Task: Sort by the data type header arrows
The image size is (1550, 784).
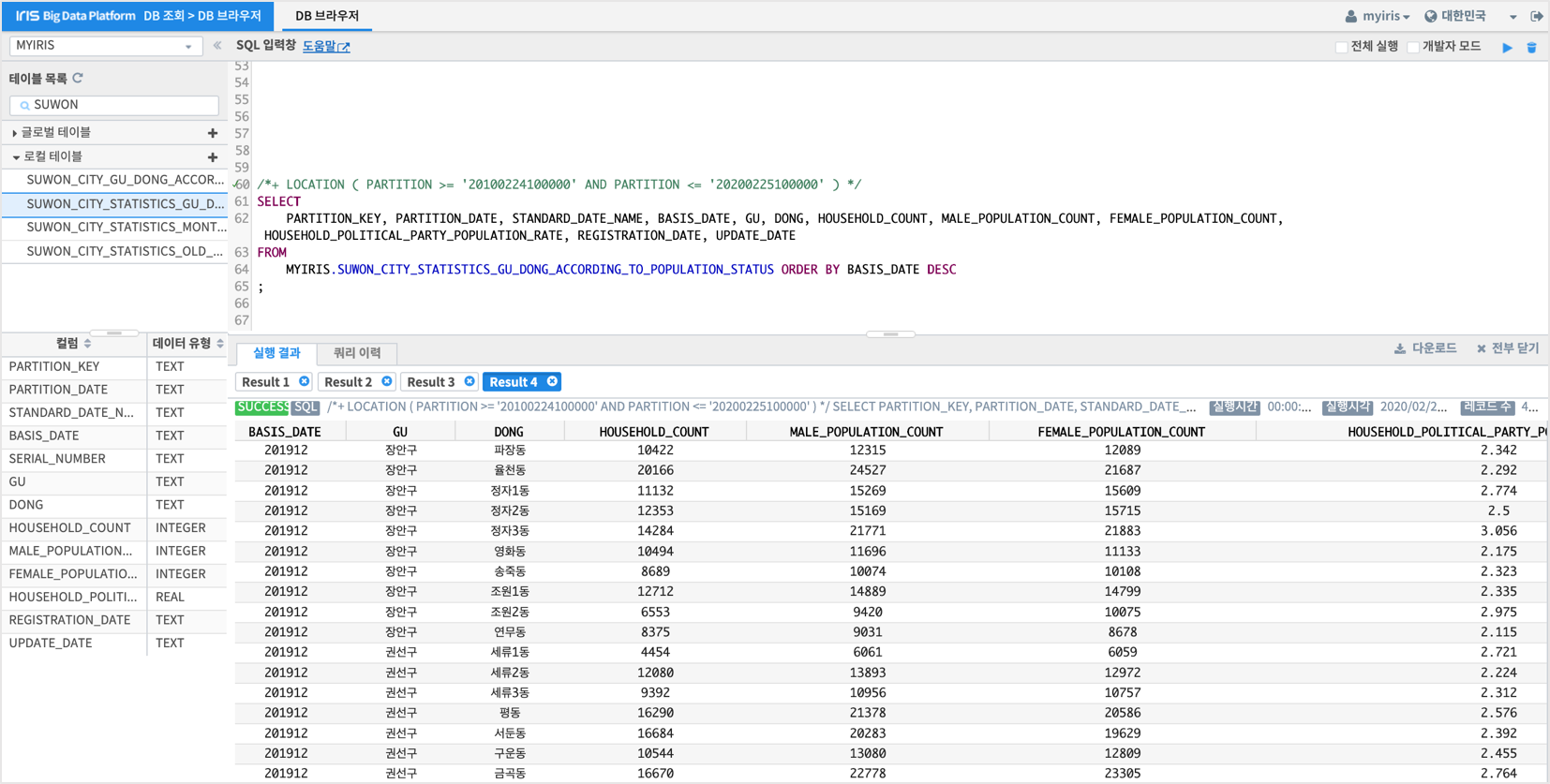Action: 220,344
